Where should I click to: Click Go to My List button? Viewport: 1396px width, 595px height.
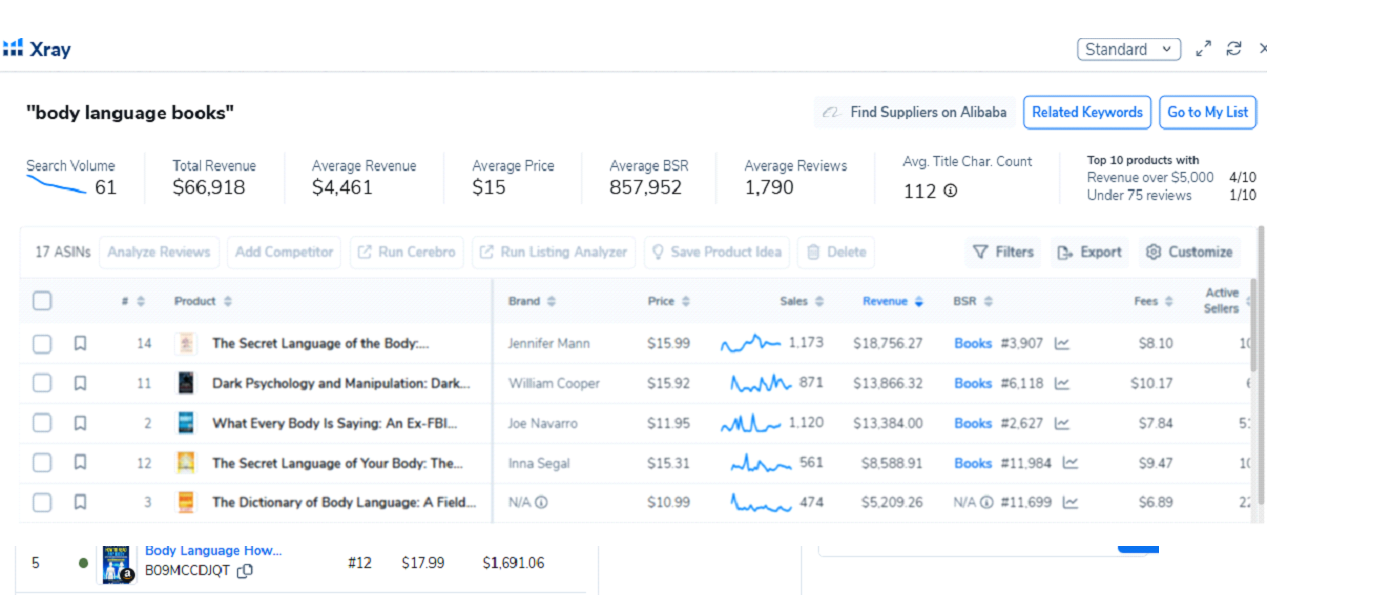[1208, 112]
